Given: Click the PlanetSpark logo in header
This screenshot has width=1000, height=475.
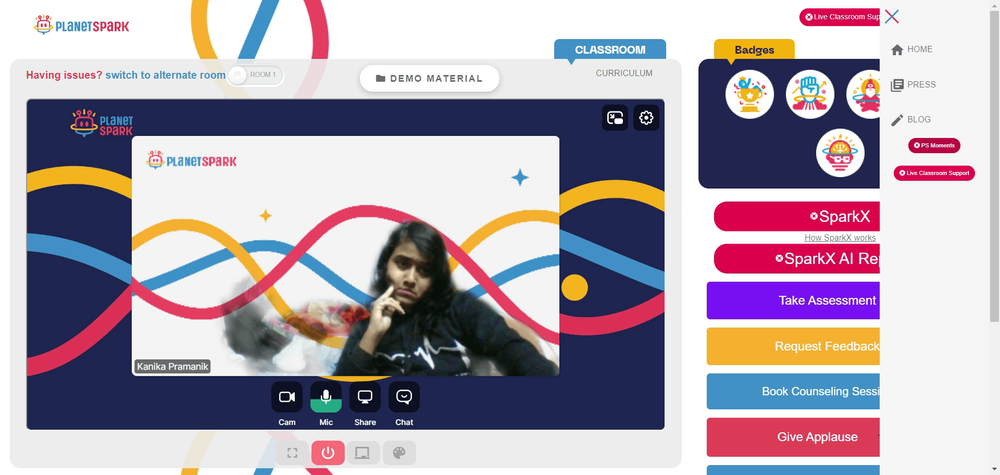Looking at the screenshot, I should [81, 26].
